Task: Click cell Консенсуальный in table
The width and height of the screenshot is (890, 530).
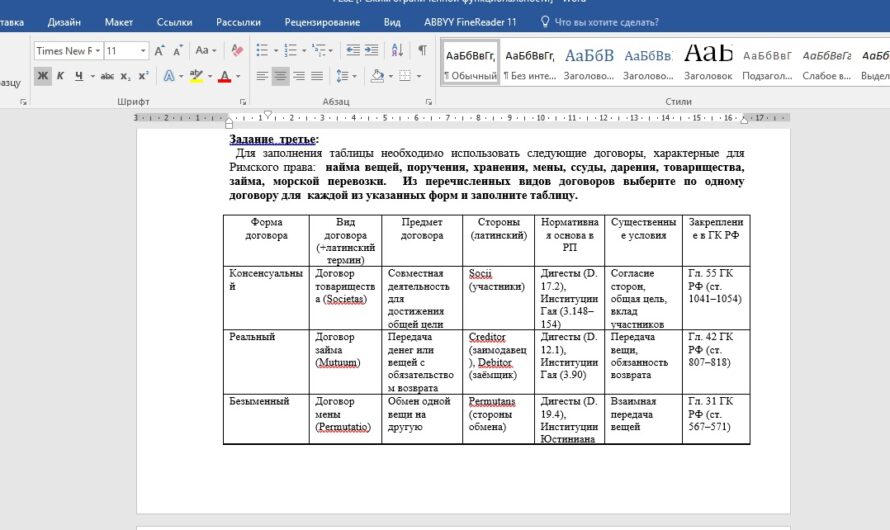Action: pyautogui.click(x=266, y=298)
